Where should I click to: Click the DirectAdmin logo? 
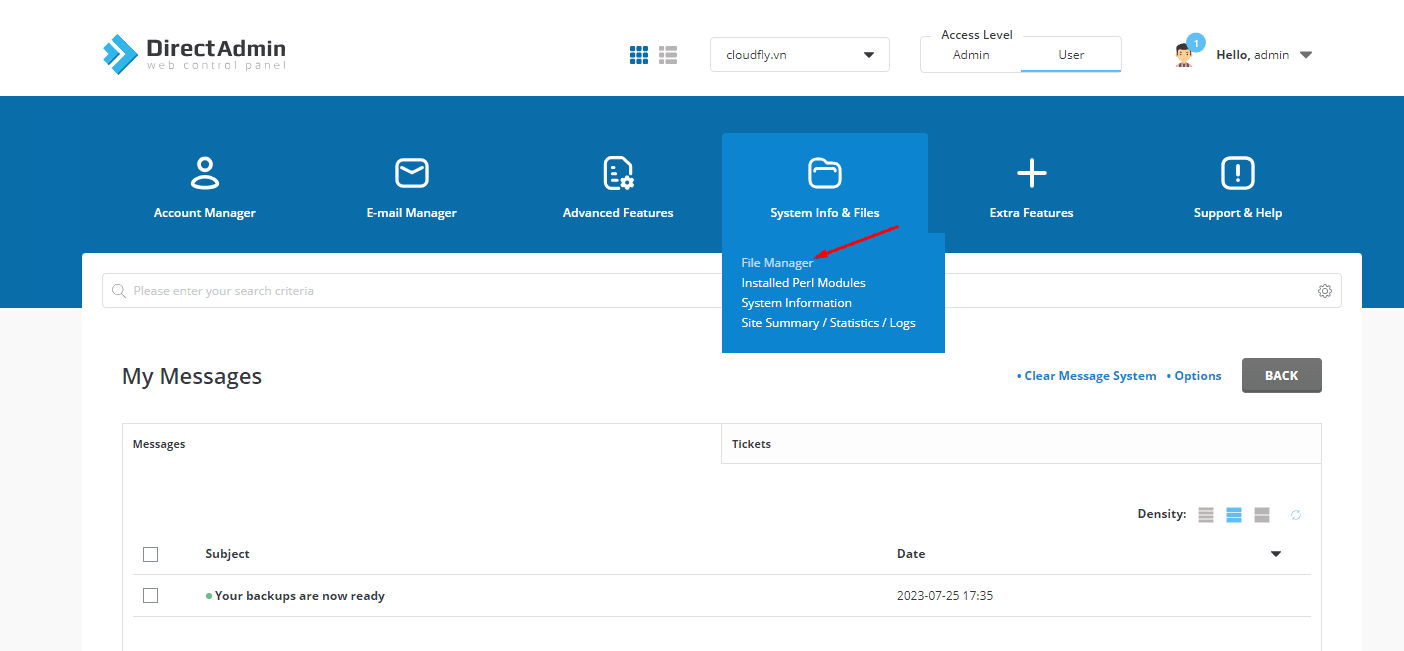click(x=194, y=54)
